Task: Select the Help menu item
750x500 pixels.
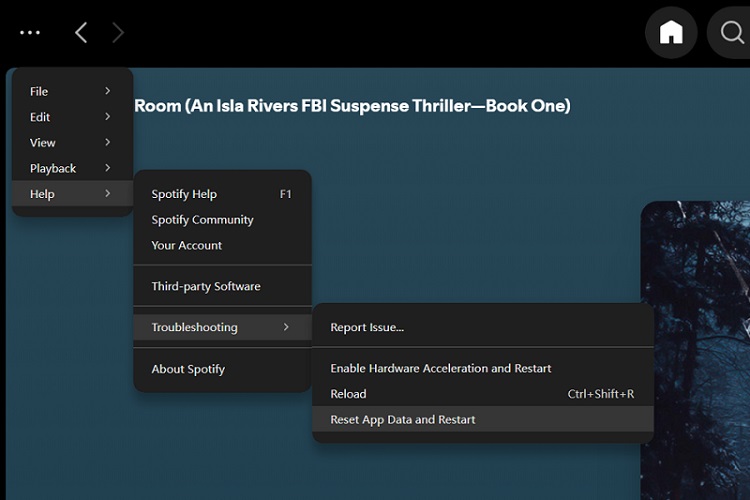Action: coord(72,194)
